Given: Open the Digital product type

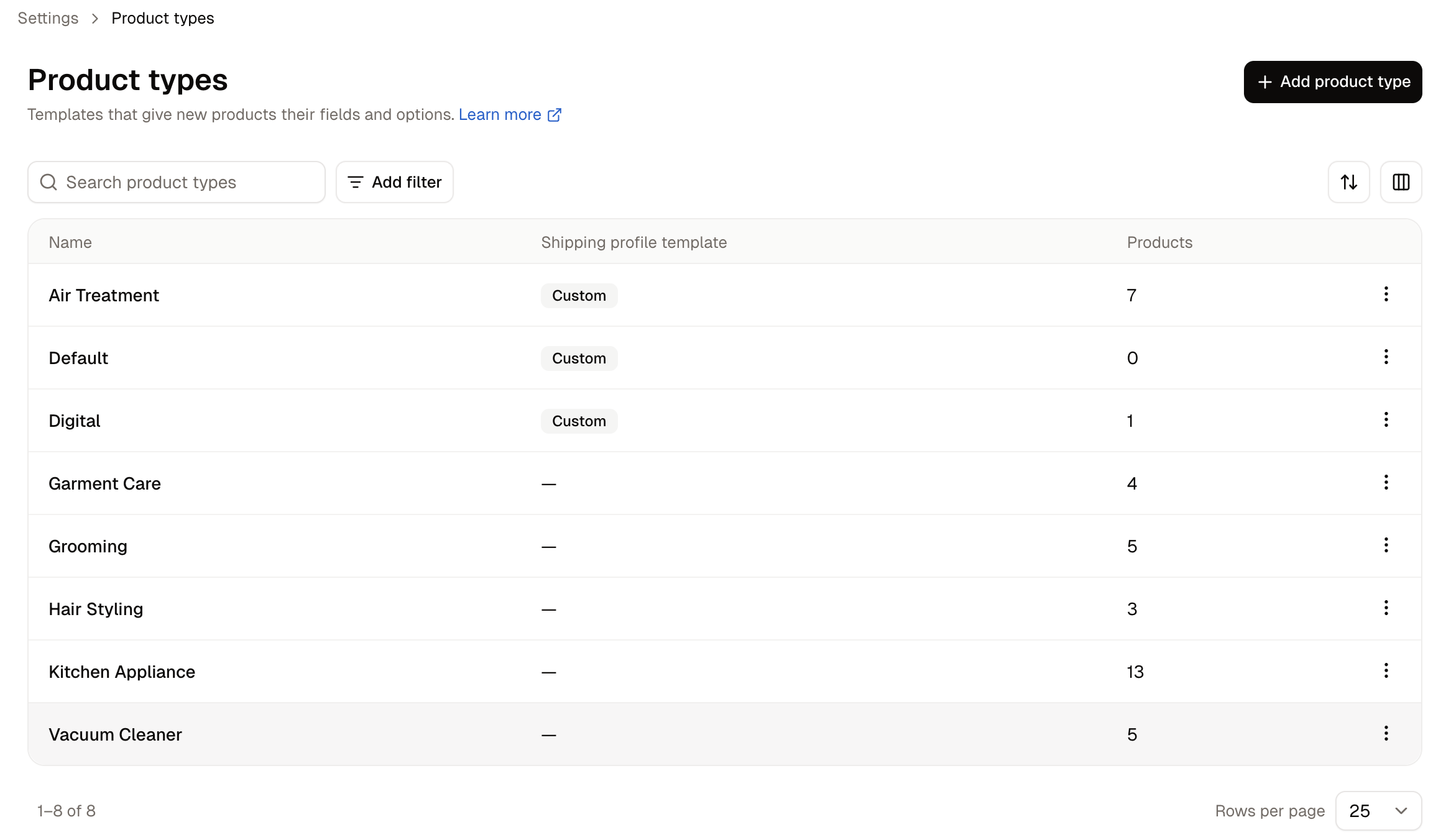Looking at the screenshot, I should tap(75, 421).
